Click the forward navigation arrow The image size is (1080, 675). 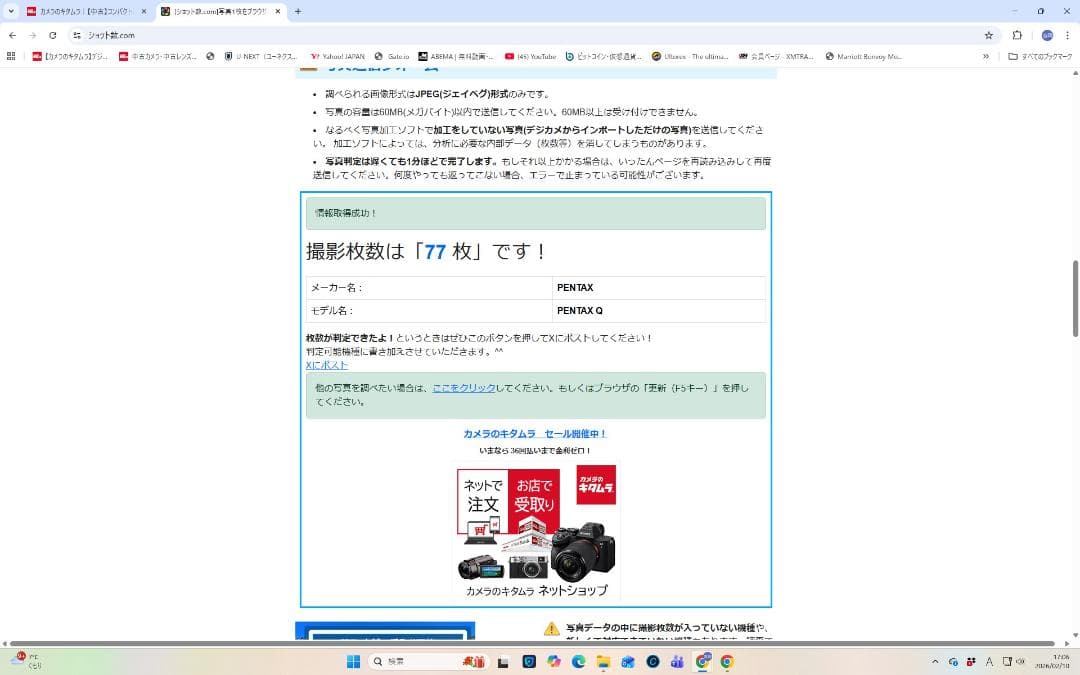tap(32, 33)
